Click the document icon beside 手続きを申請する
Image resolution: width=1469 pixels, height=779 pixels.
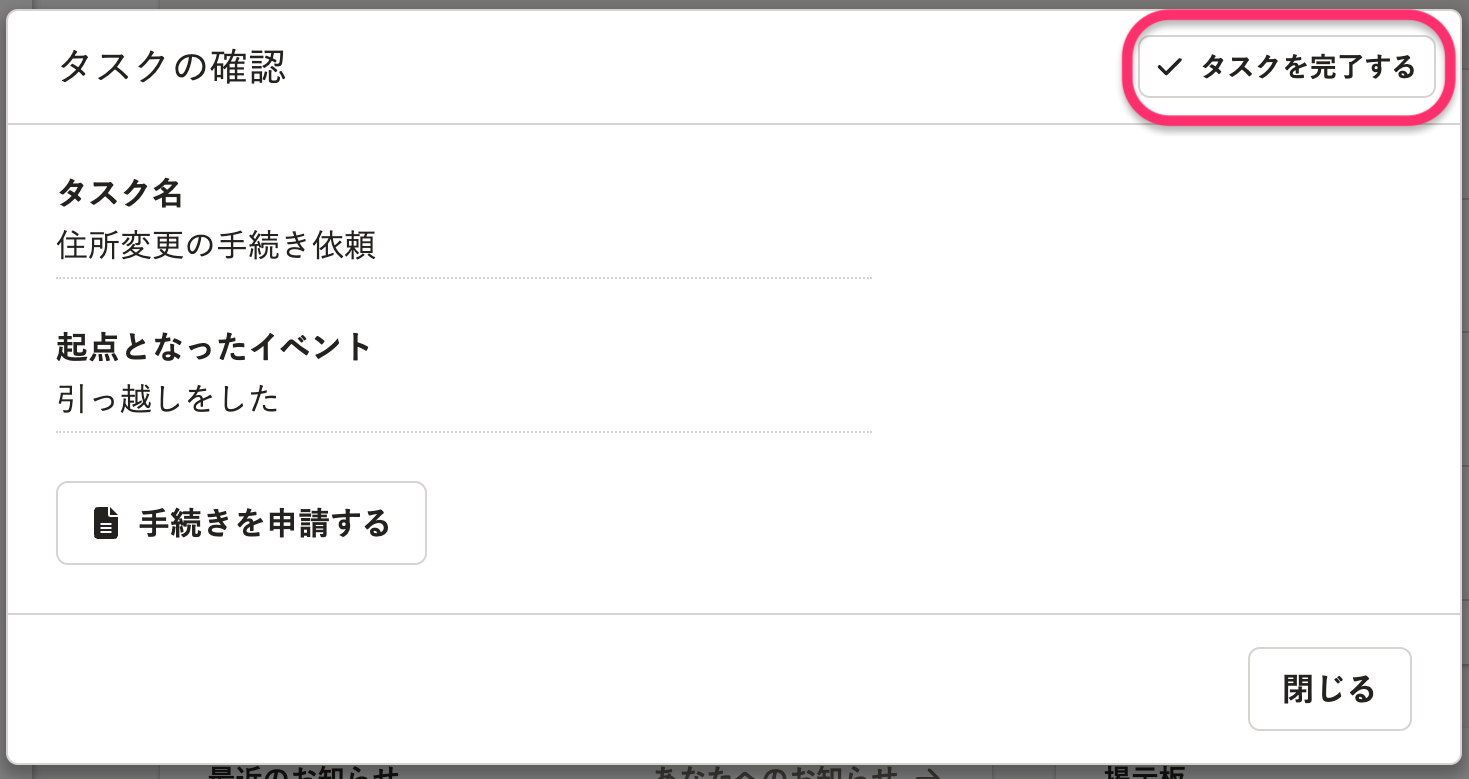click(106, 523)
